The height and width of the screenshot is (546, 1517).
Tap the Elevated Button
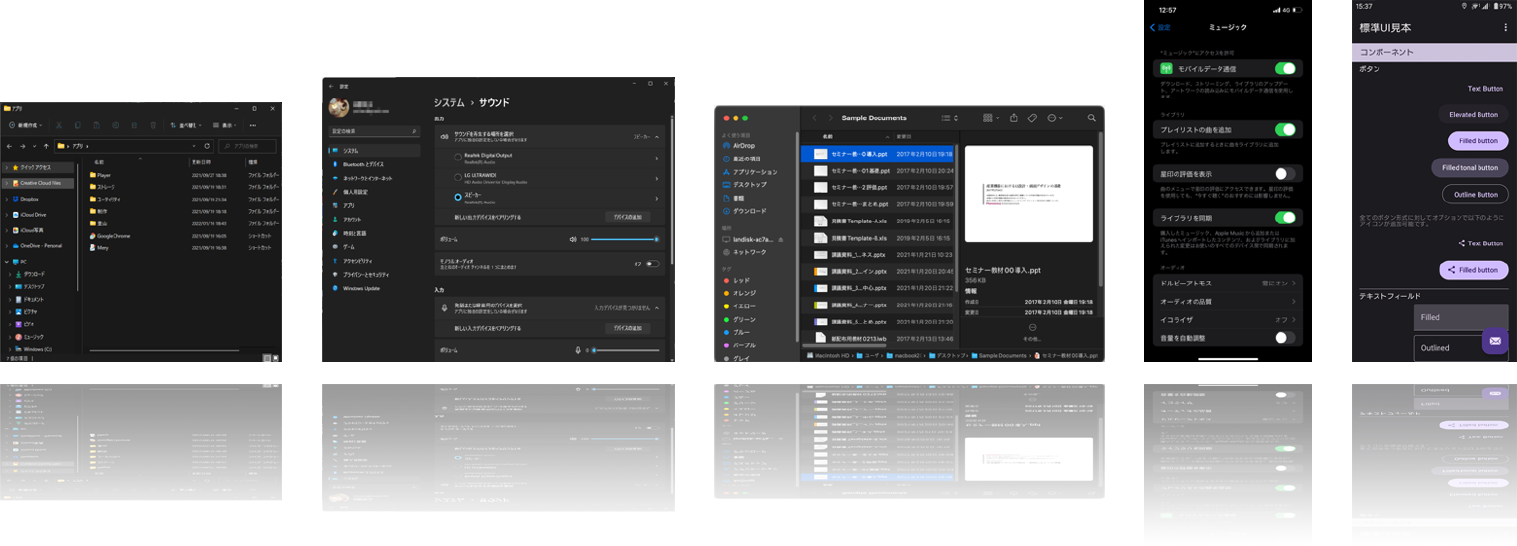click(x=1473, y=115)
